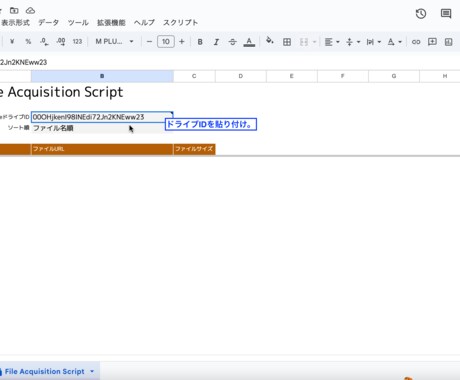
Task: Click the ソート順 label cell
Action: click(18, 128)
